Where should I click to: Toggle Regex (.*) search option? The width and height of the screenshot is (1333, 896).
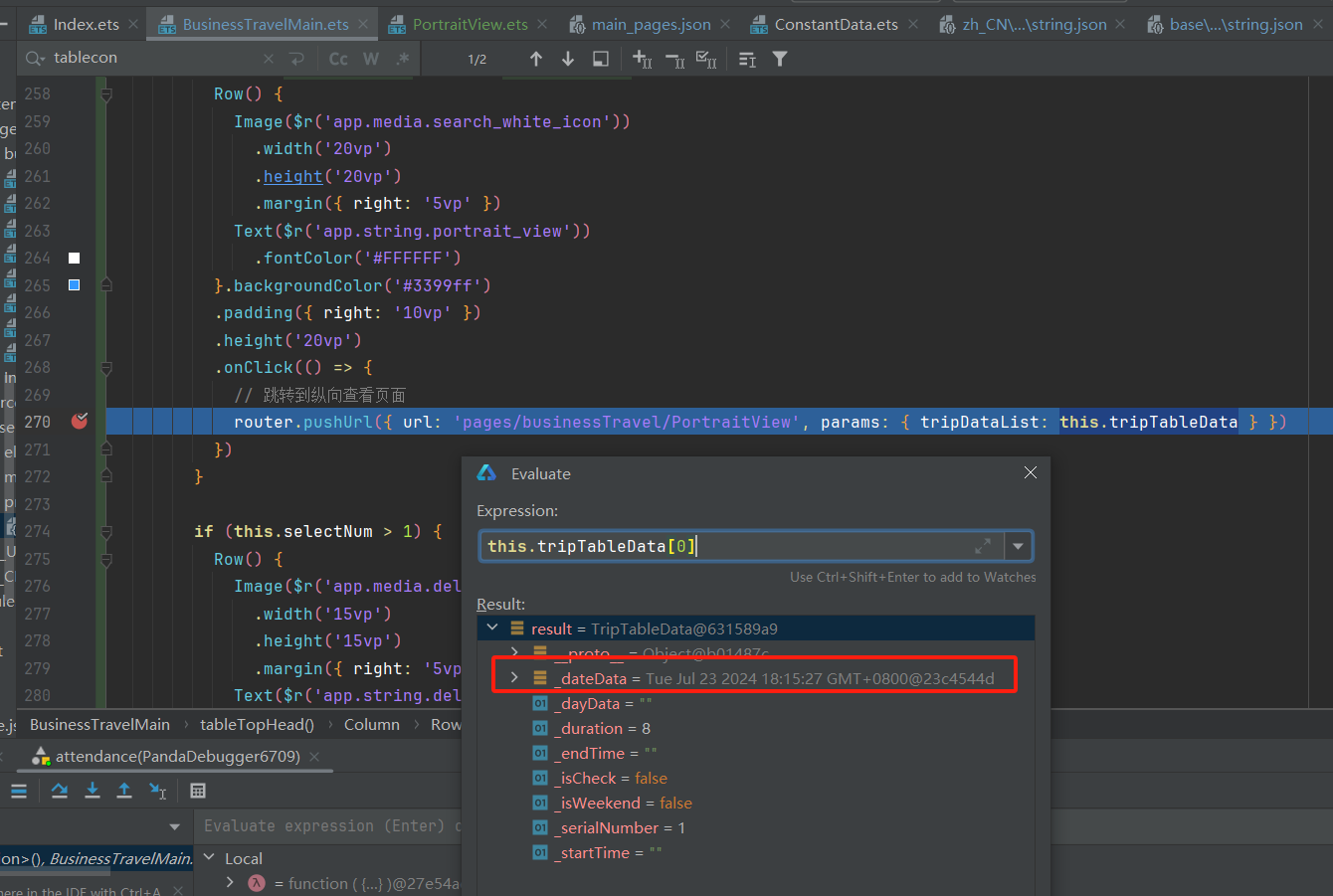coord(402,60)
